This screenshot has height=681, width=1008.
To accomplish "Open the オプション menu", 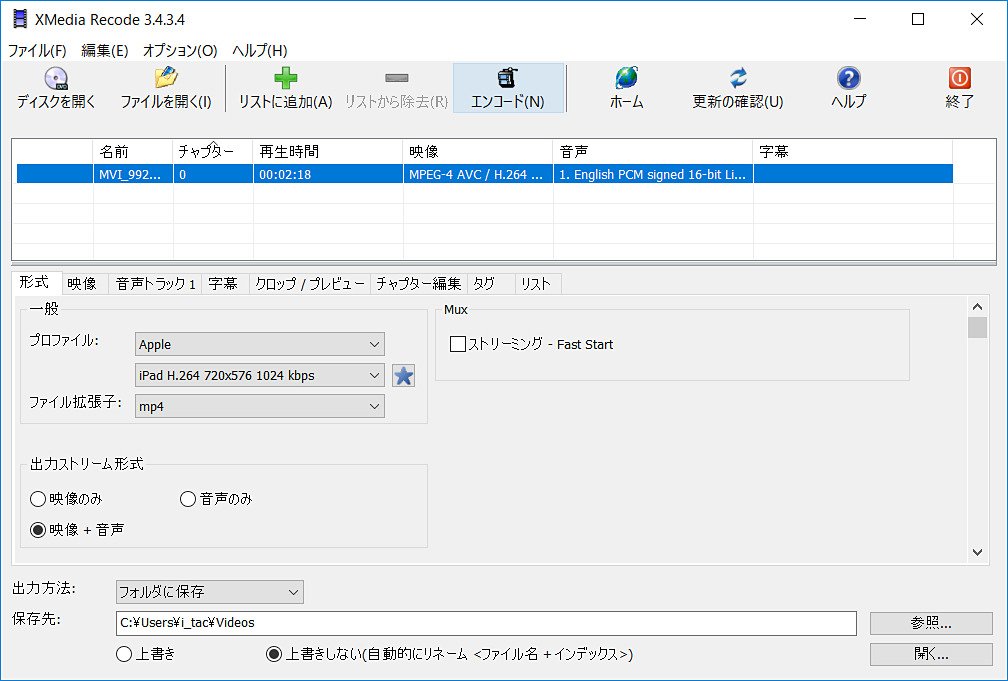I will pos(179,50).
